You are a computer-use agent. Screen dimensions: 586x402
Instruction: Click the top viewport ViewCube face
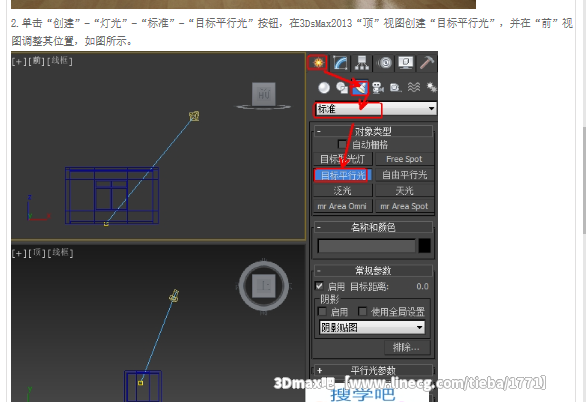[x=263, y=286]
